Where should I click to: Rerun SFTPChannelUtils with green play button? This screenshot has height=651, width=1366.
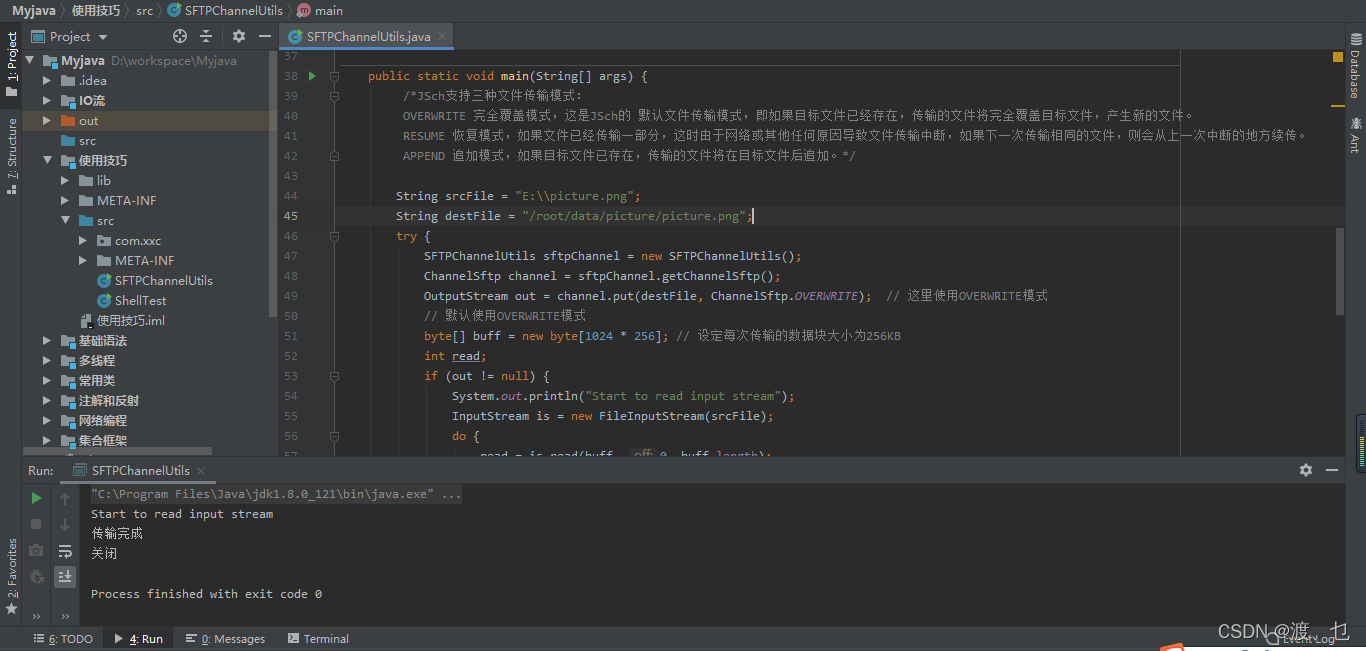click(x=36, y=498)
